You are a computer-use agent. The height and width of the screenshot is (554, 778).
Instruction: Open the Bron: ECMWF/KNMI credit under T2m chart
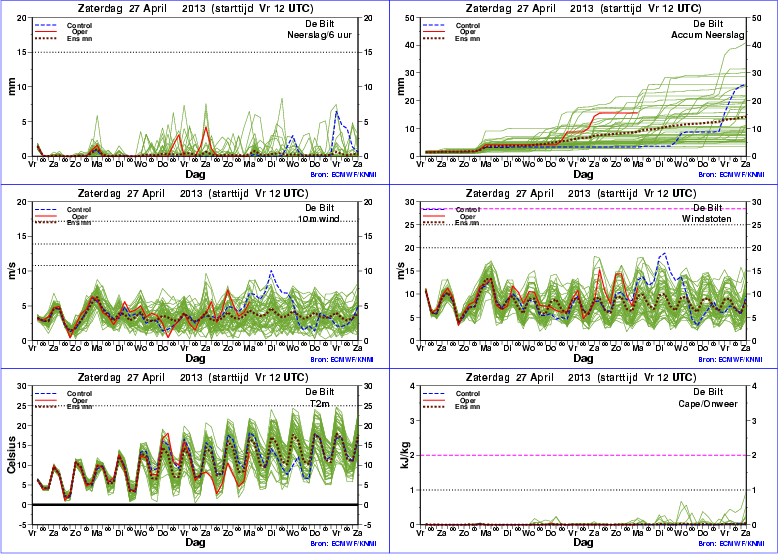coord(342,544)
